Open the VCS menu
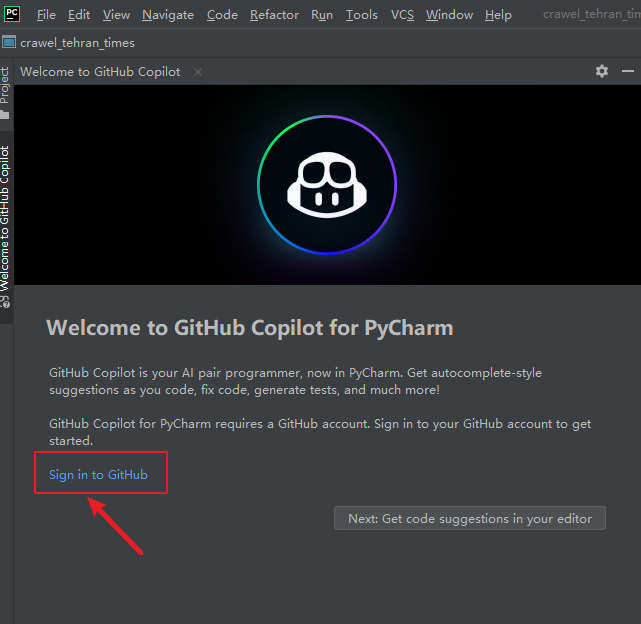The width and height of the screenshot is (641, 624). pos(402,15)
